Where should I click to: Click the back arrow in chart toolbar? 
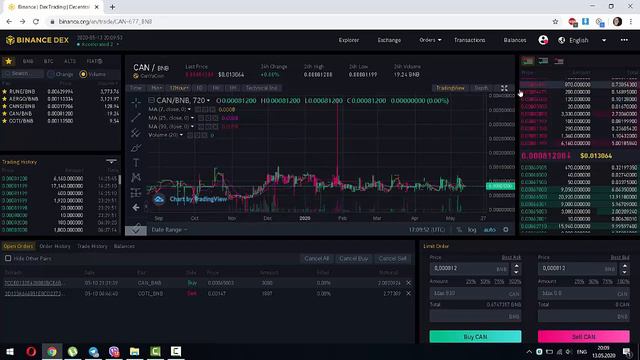point(136,207)
